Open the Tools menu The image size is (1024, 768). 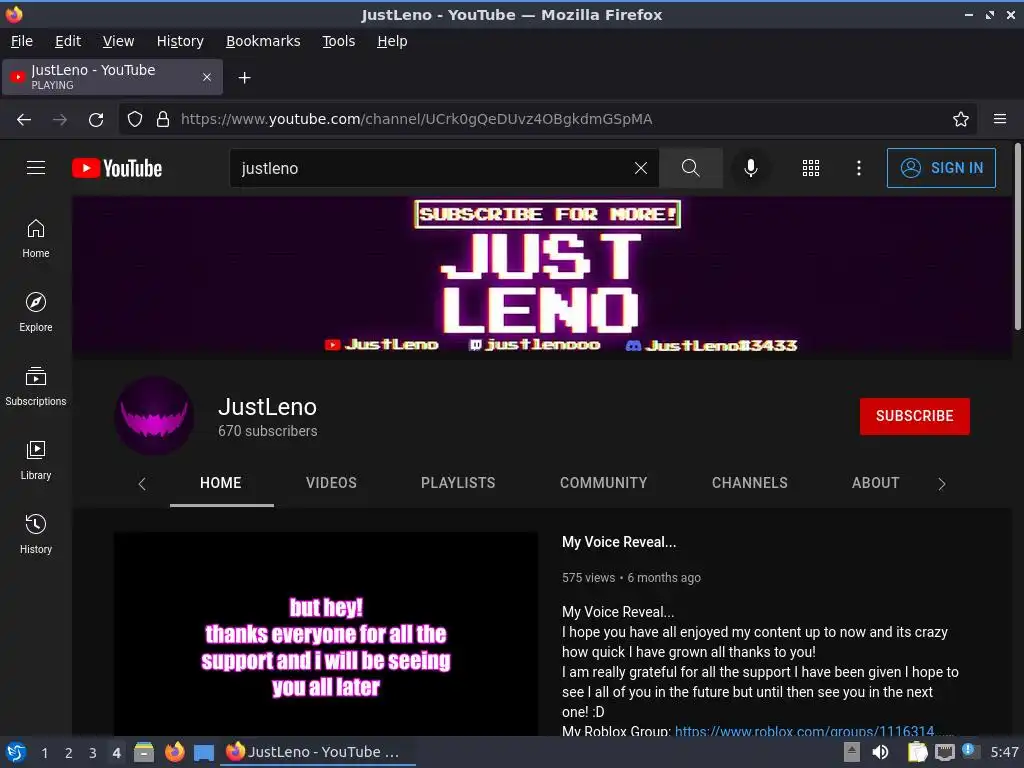(338, 41)
